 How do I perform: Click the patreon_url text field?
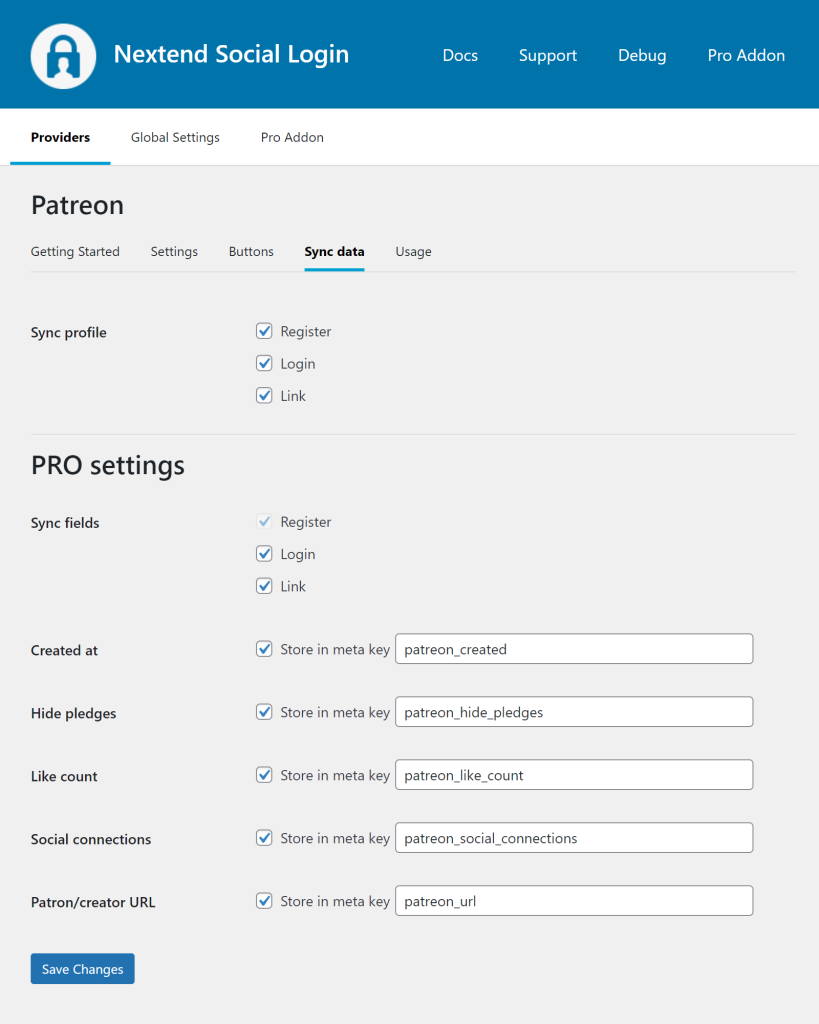tap(574, 901)
